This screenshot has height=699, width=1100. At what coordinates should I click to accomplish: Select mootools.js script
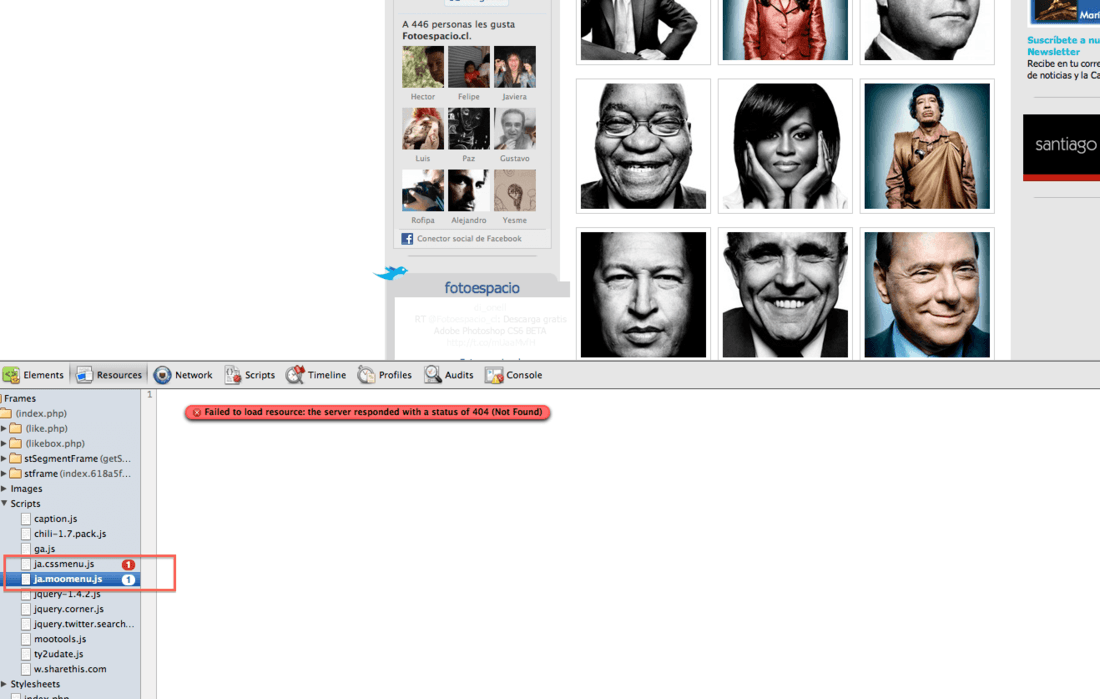[x=60, y=639]
